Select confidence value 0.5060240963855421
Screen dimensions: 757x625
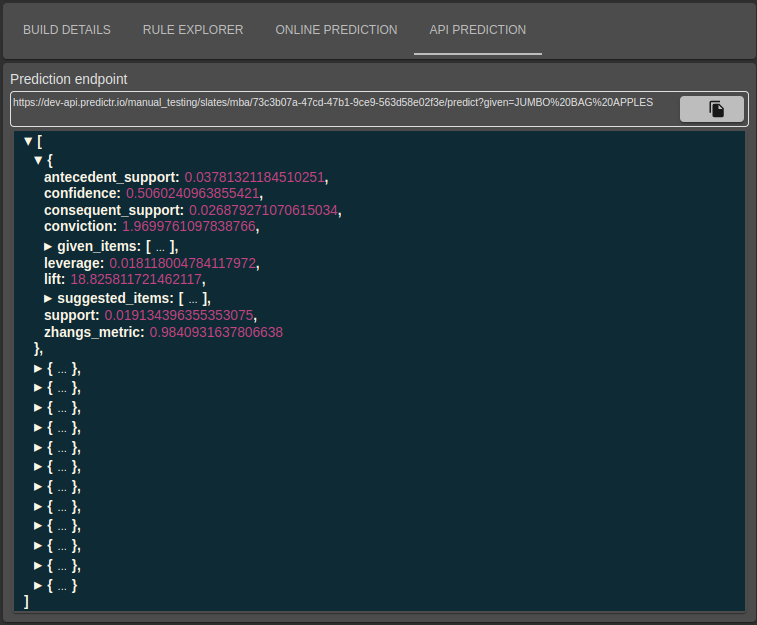(193, 194)
